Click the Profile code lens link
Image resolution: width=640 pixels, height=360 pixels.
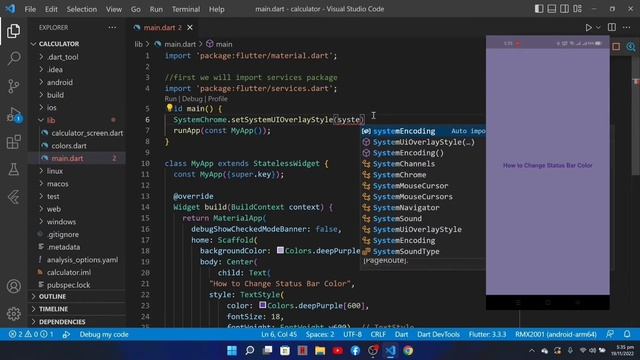tap(218, 99)
